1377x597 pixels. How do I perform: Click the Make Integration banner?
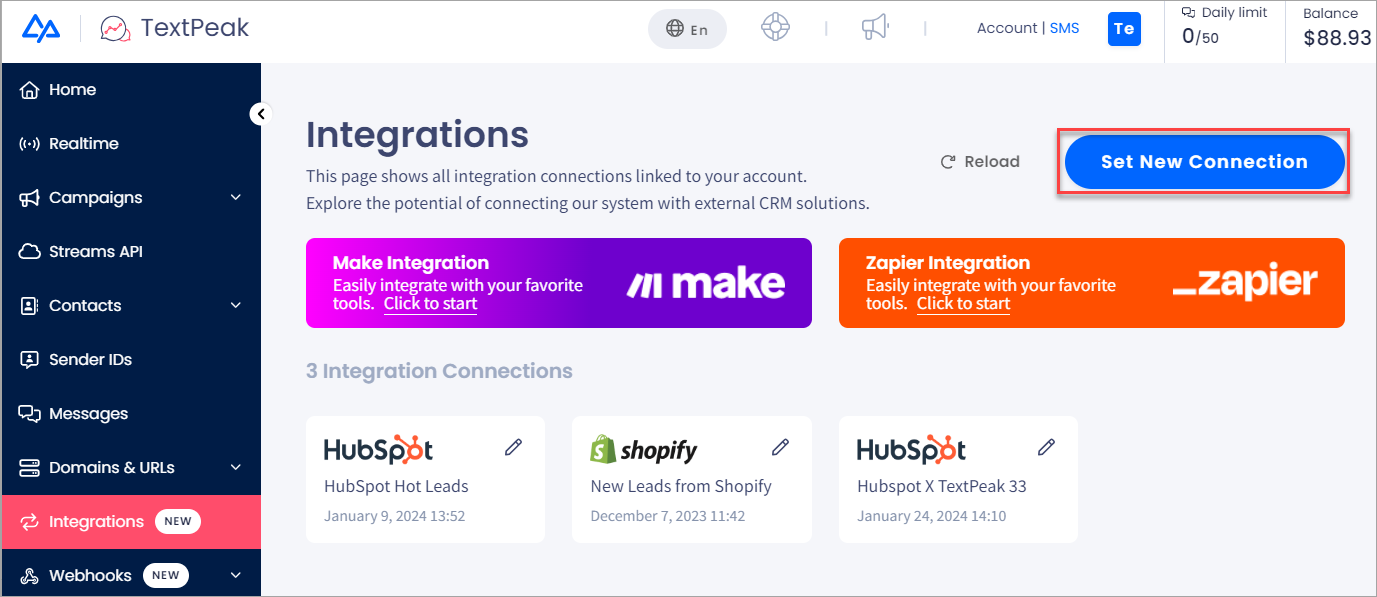point(559,283)
